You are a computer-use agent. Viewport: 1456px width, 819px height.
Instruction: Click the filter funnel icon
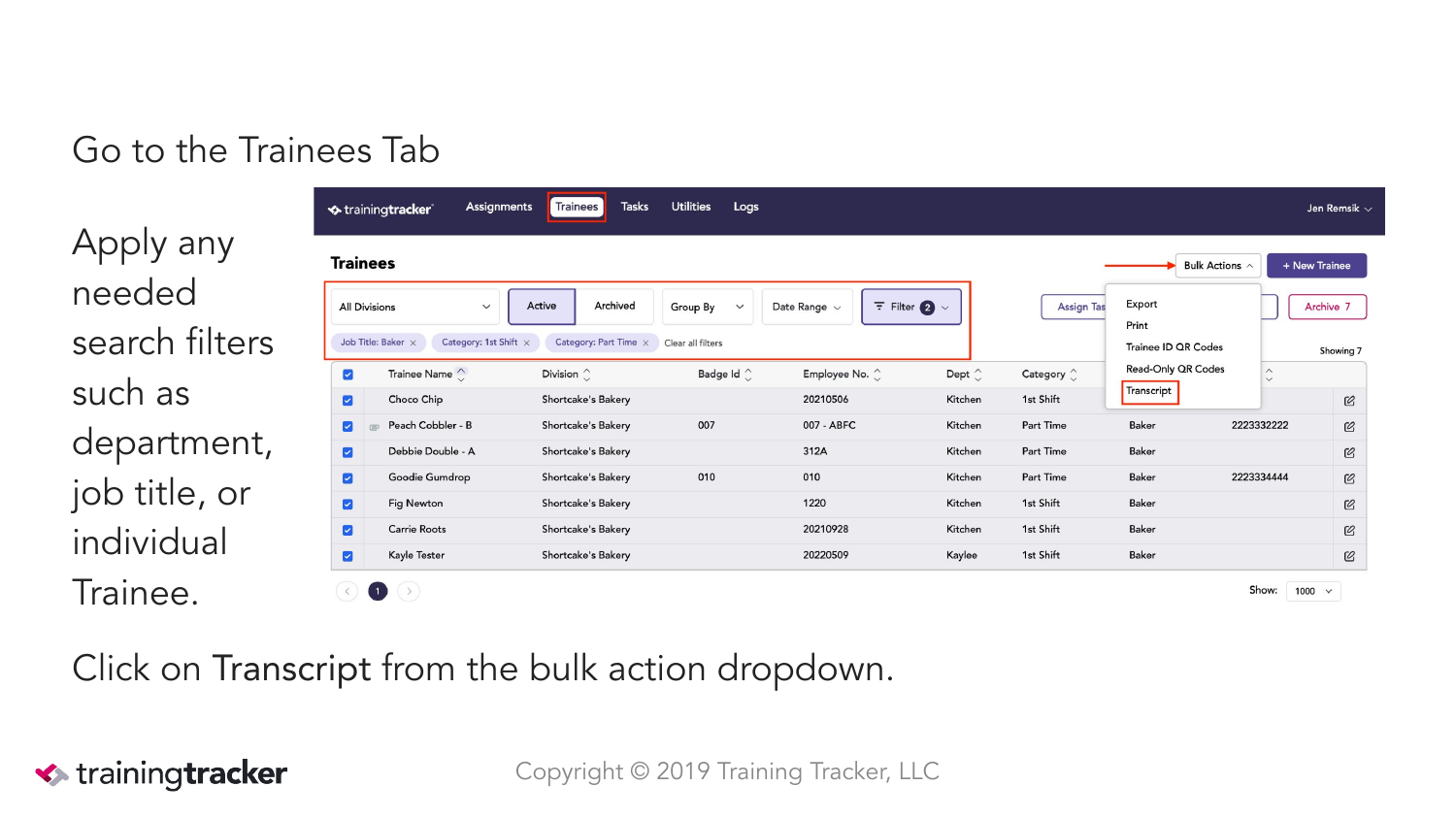coord(879,307)
